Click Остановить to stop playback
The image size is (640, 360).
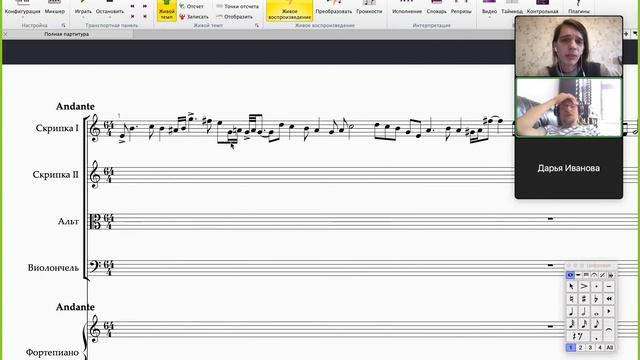pos(110,10)
